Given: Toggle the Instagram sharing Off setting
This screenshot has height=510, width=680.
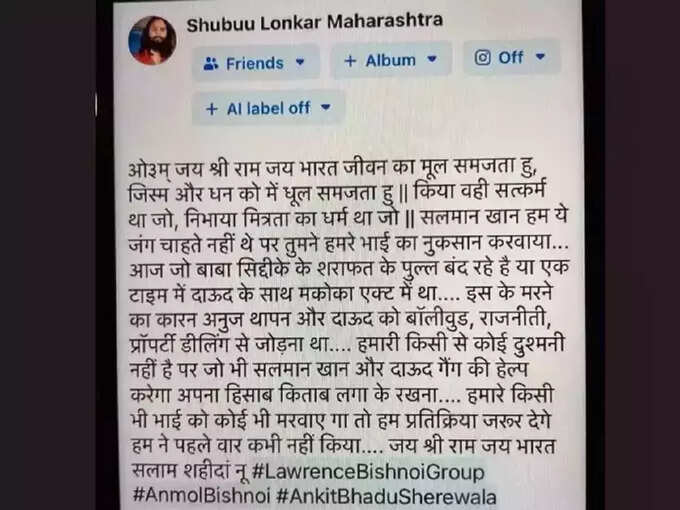Looking at the screenshot, I should pos(511,57).
